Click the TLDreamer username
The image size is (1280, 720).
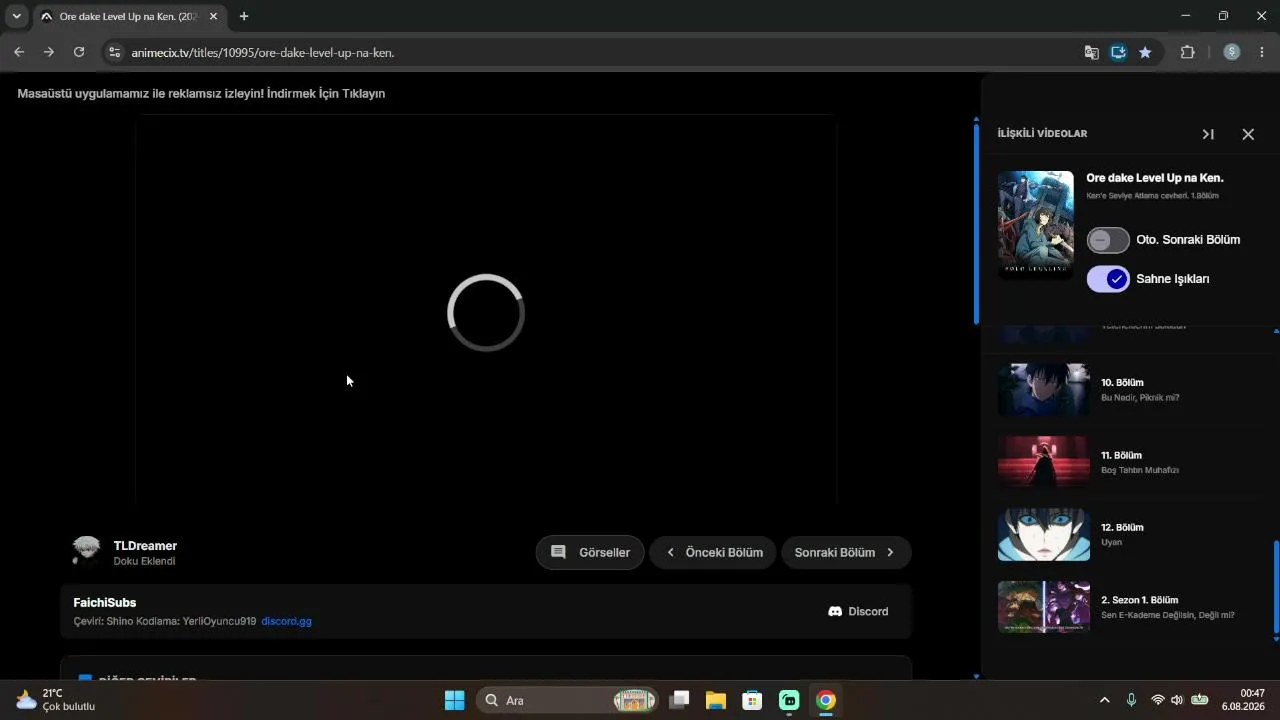[x=145, y=546]
